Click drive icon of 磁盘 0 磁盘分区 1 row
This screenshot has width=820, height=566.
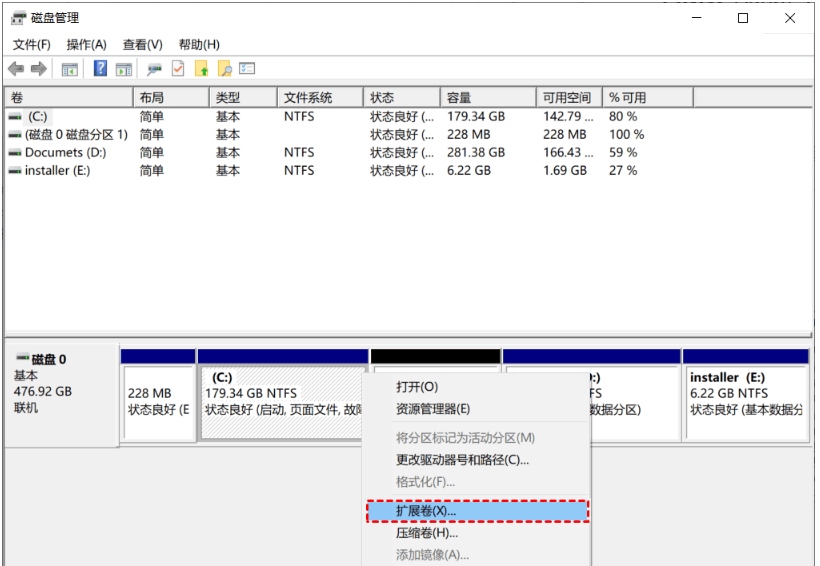point(15,135)
